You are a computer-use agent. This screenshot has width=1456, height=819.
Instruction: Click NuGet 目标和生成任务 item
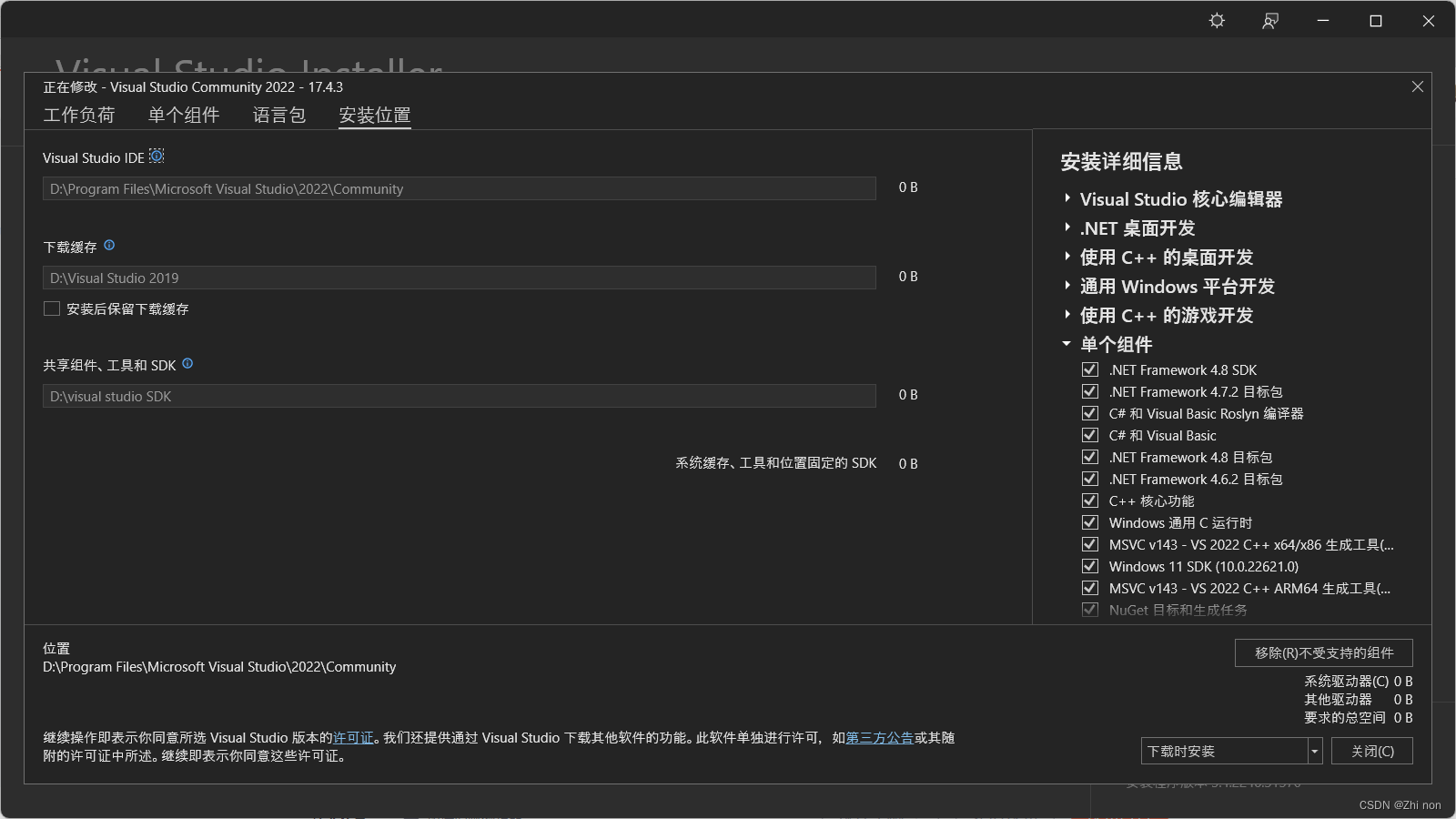tap(1178, 610)
